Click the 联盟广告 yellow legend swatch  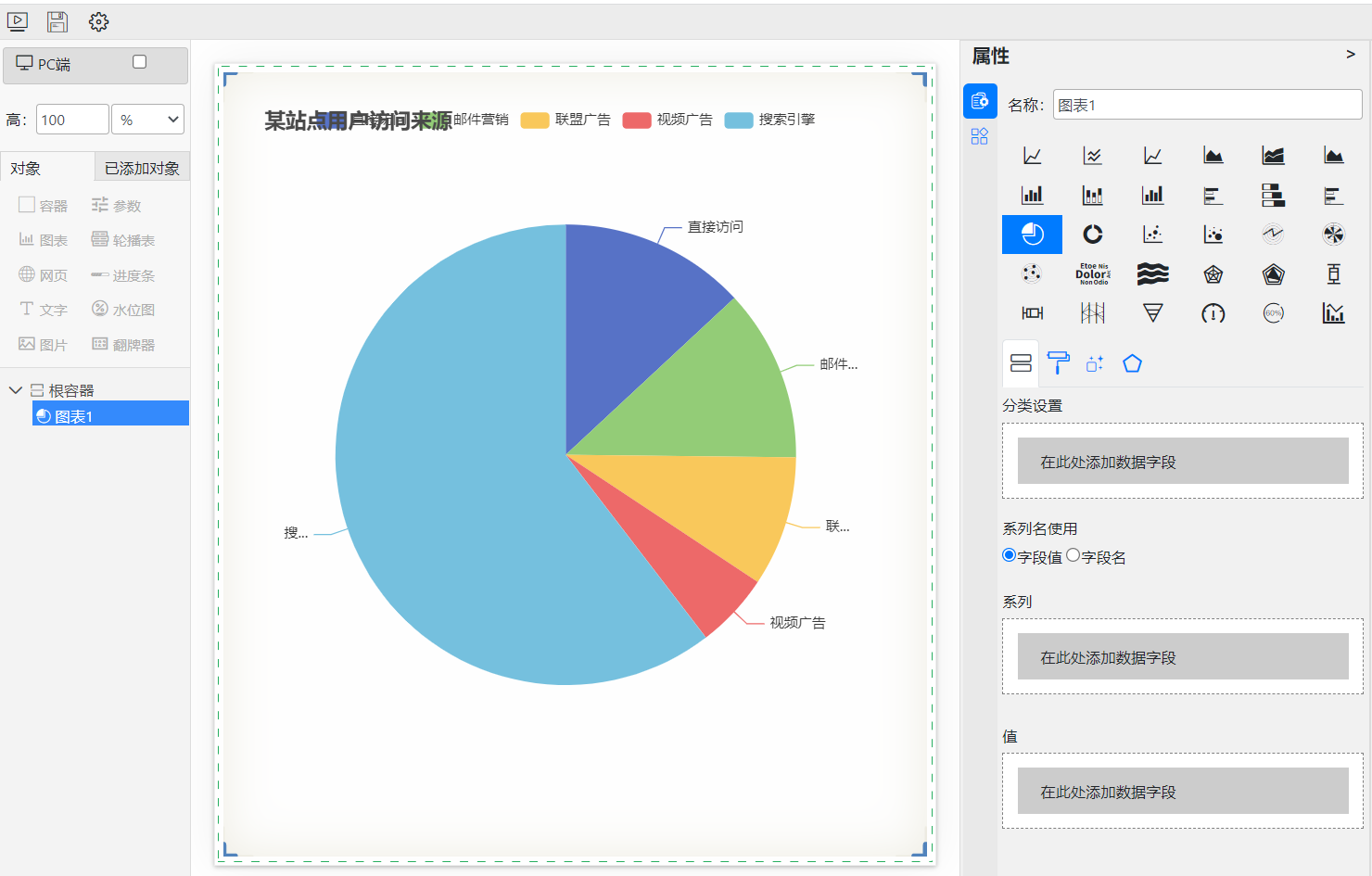(535, 121)
